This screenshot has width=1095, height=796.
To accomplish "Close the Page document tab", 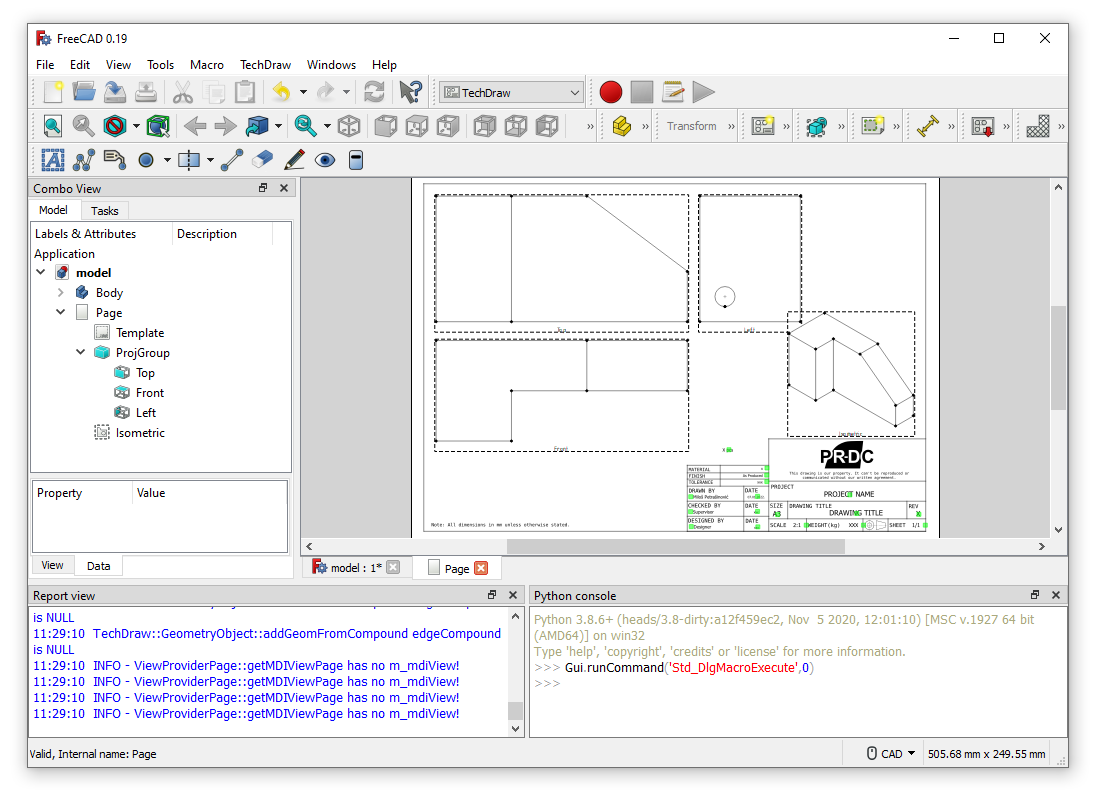I will 481,568.
